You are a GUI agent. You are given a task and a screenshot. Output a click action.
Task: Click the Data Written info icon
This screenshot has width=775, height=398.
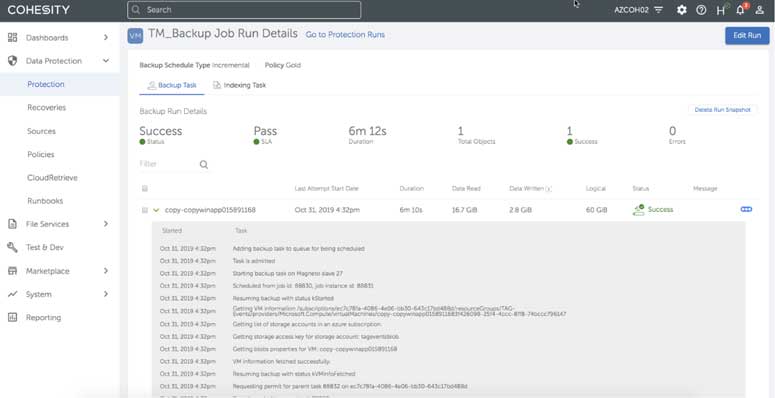549,189
